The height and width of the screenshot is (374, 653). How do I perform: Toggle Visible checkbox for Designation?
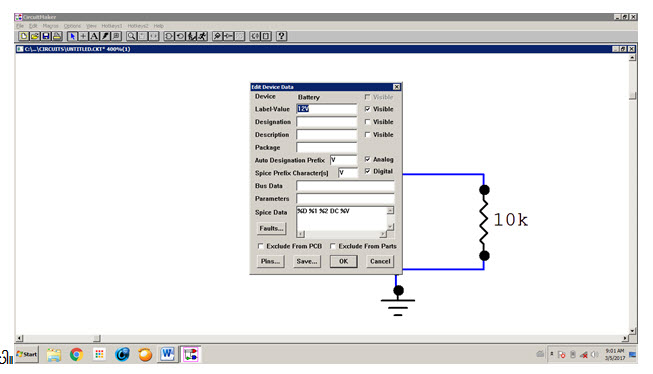pos(367,122)
